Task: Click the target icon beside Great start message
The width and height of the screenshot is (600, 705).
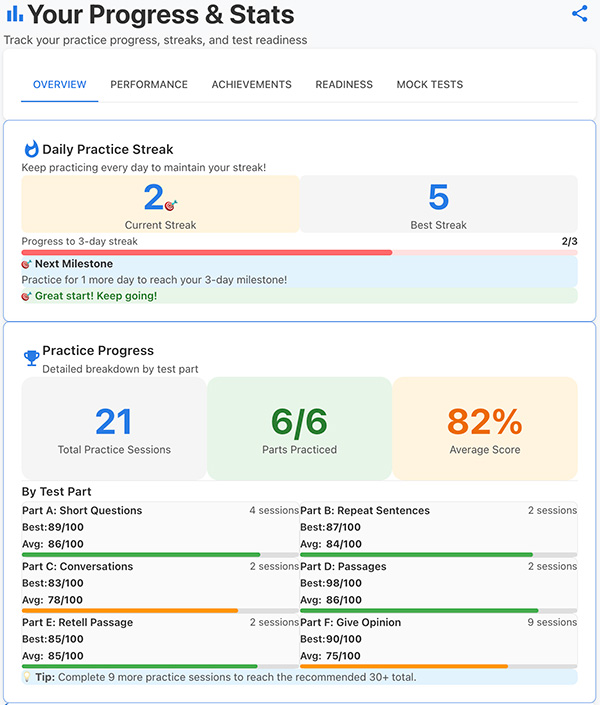Action: coord(27,296)
